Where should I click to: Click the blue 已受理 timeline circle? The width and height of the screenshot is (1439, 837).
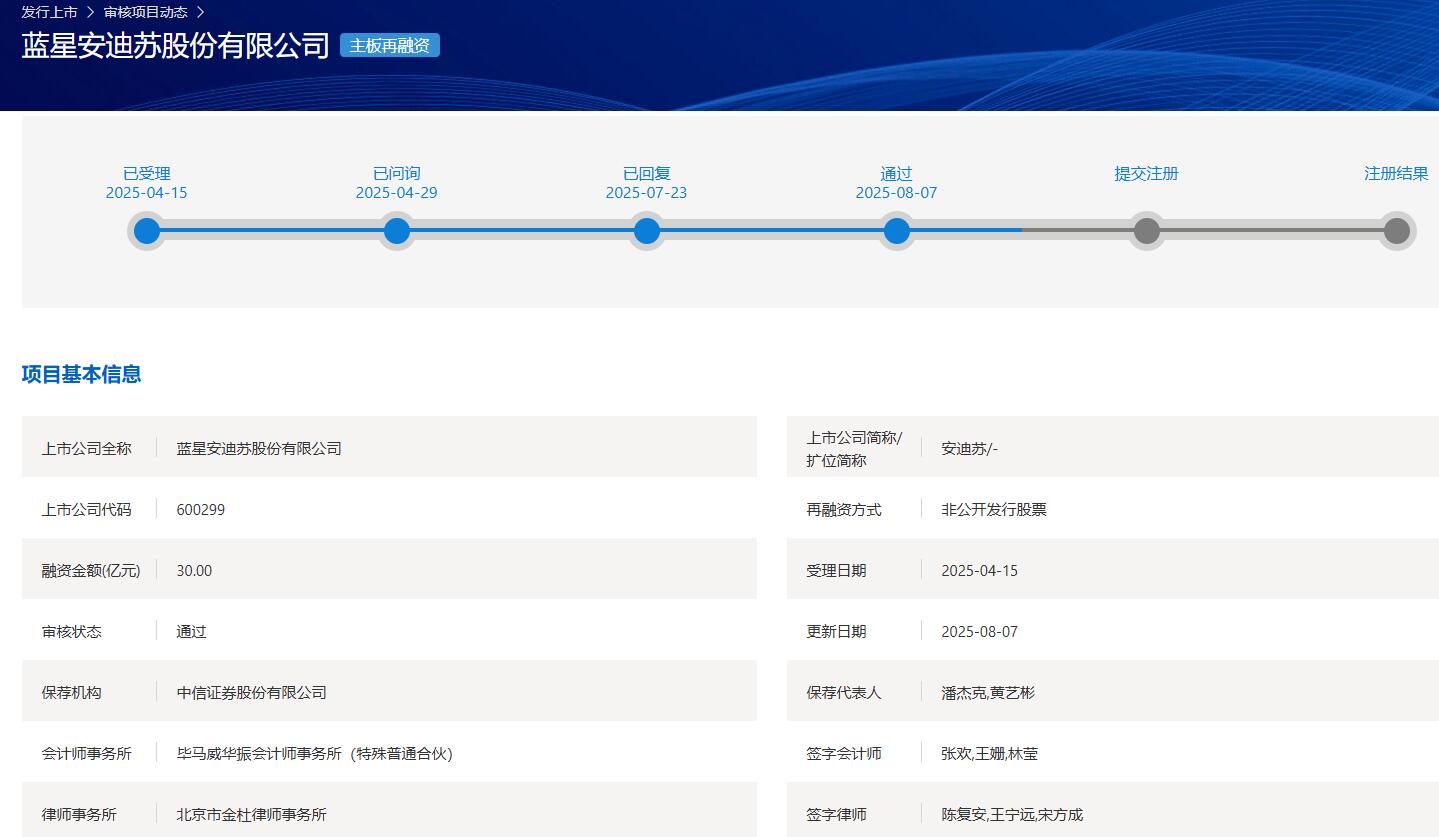[x=147, y=231]
